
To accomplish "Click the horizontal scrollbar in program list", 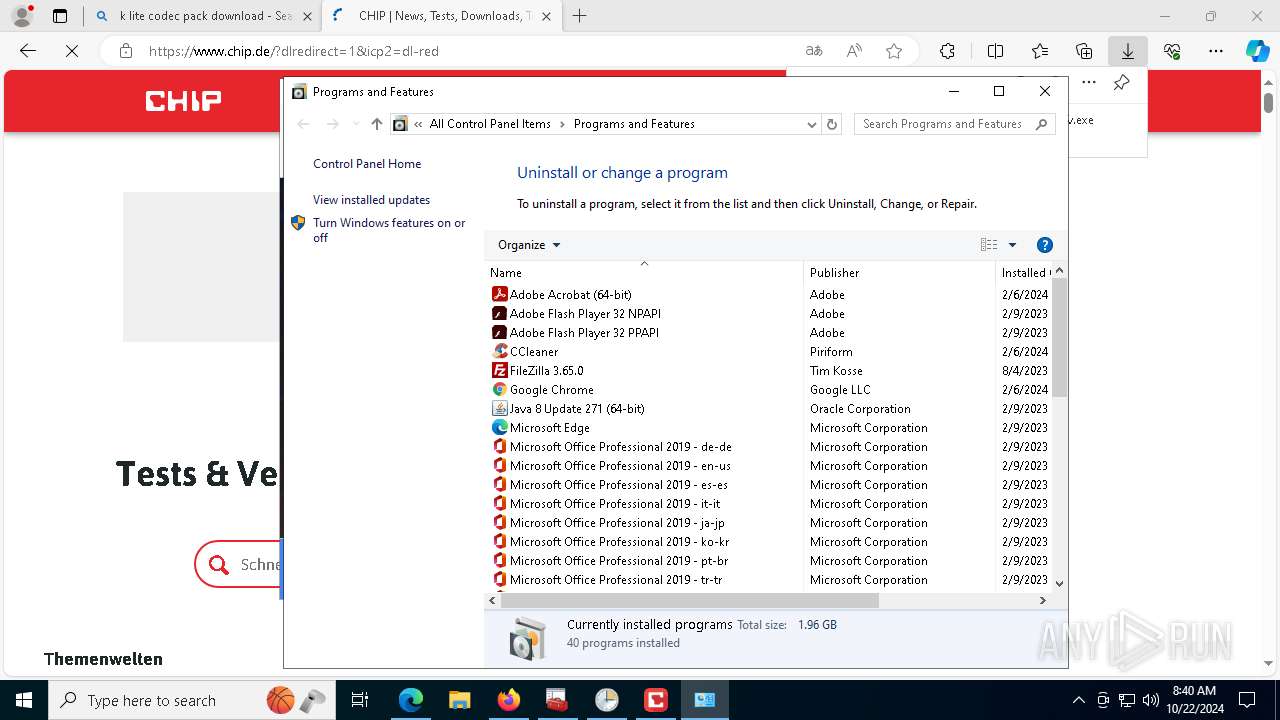I will coord(689,601).
